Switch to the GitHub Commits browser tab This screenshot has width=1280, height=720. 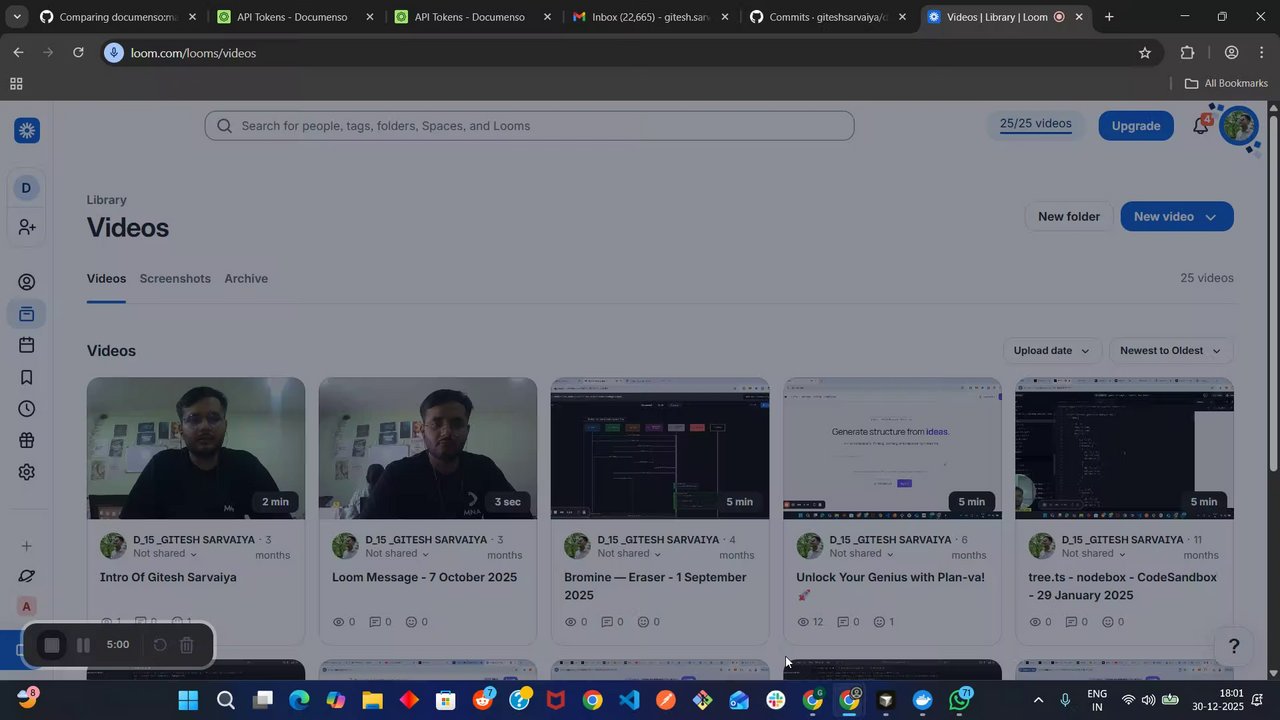point(828,17)
